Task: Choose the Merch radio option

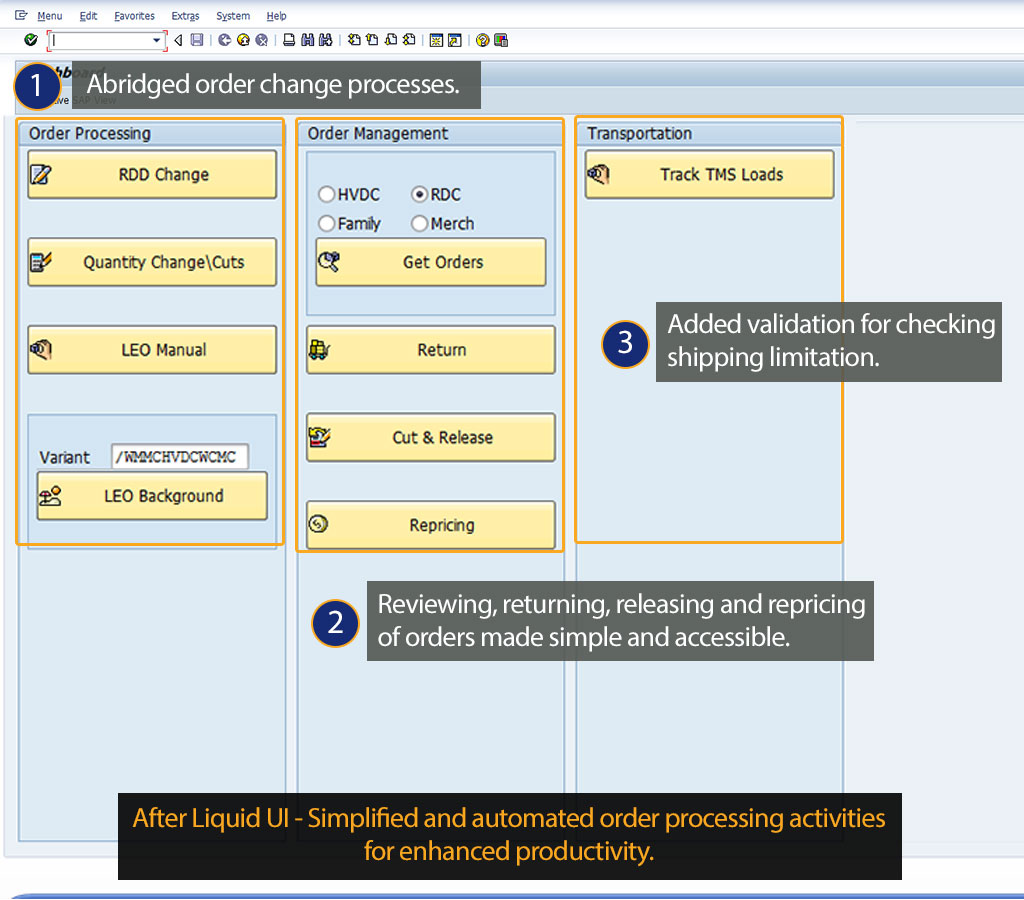Action: [x=420, y=224]
